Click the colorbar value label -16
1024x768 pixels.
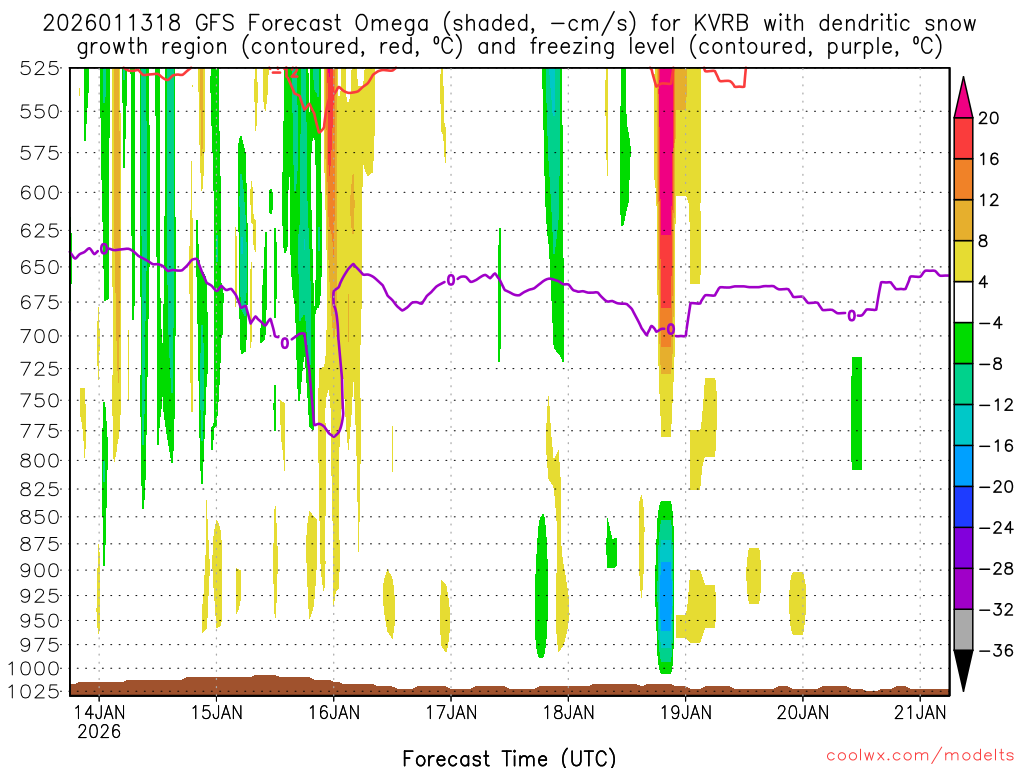[x=996, y=446]
